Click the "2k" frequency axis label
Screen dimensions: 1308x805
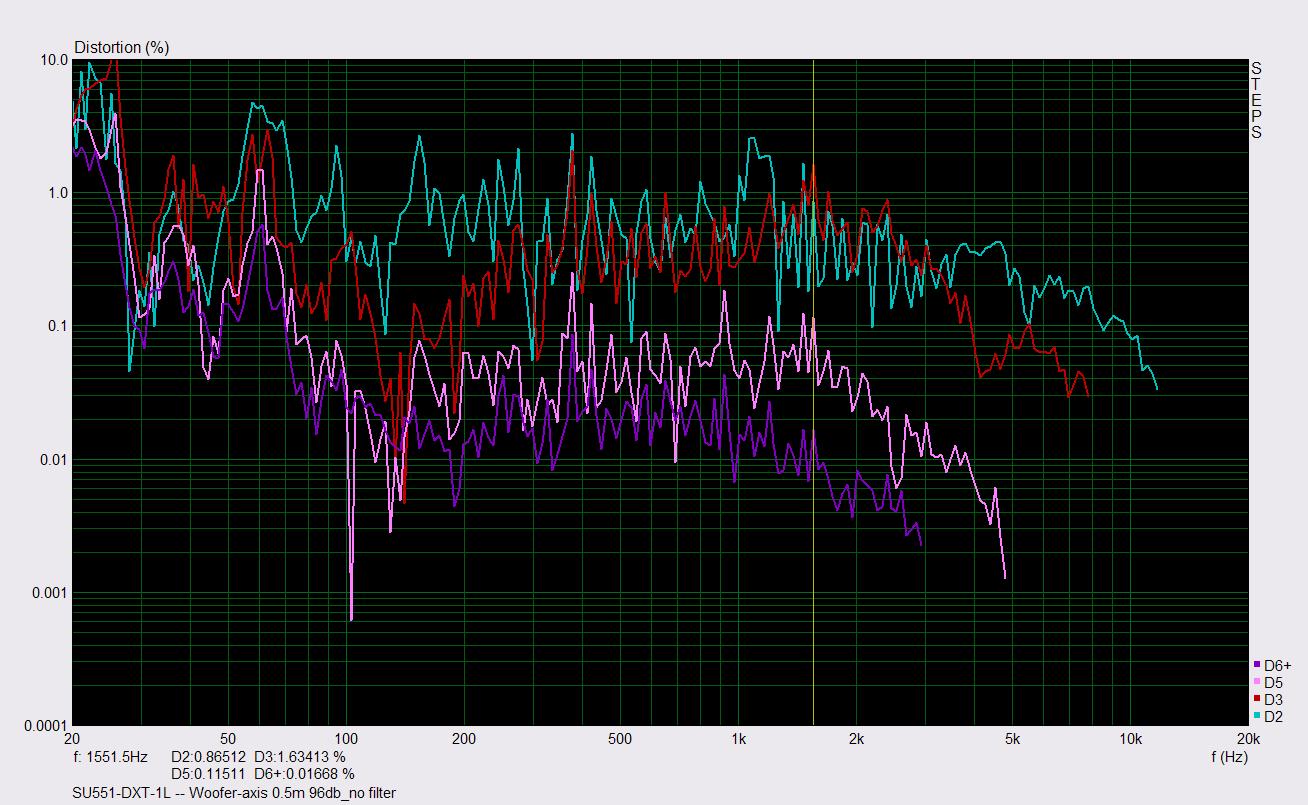click(856, 739)
